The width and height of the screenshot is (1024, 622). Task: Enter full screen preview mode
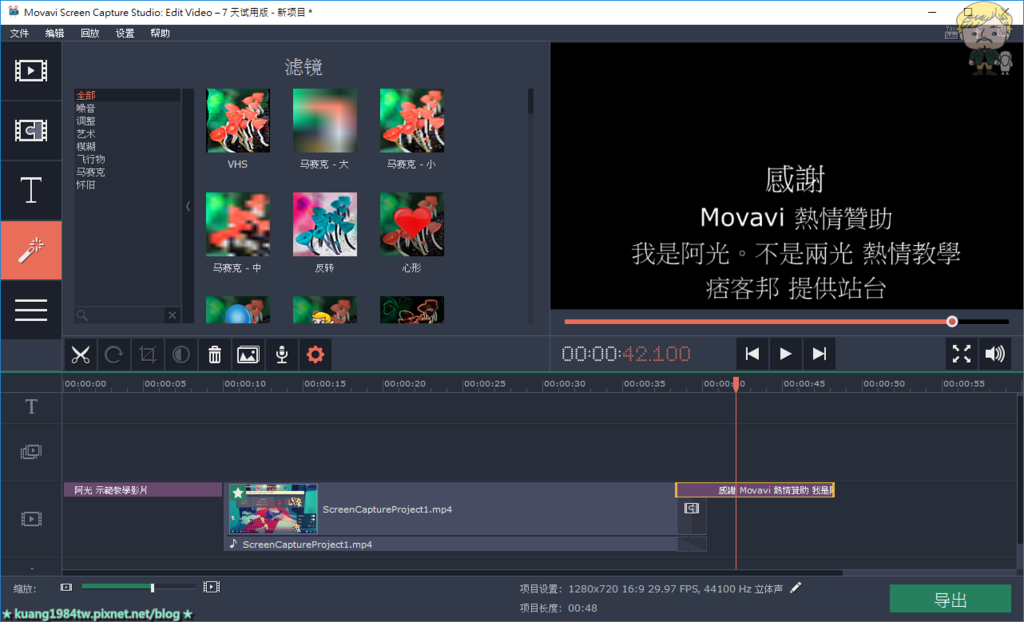point(961,354)
